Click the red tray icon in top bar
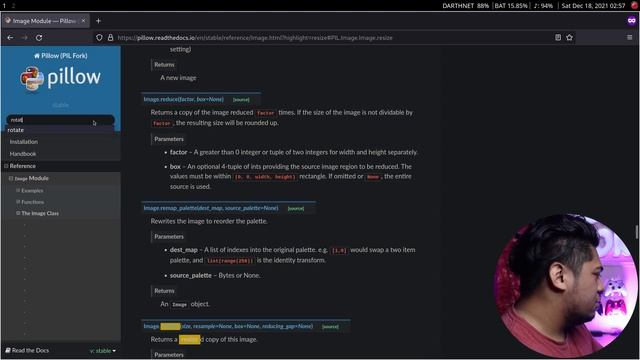 [x=634, y=5]
